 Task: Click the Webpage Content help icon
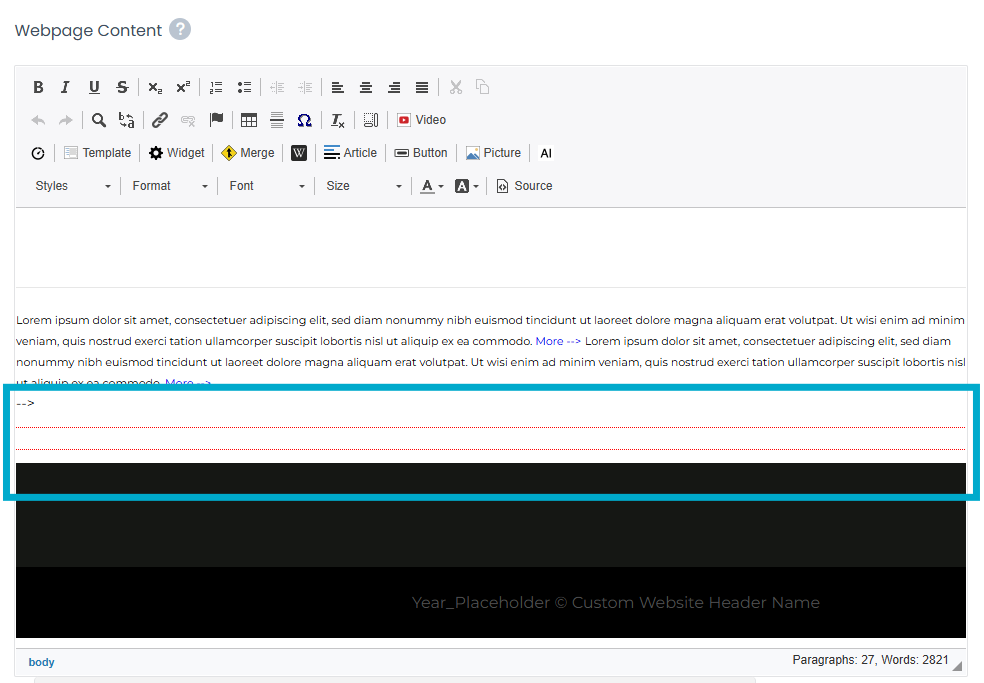click(180, 30)
